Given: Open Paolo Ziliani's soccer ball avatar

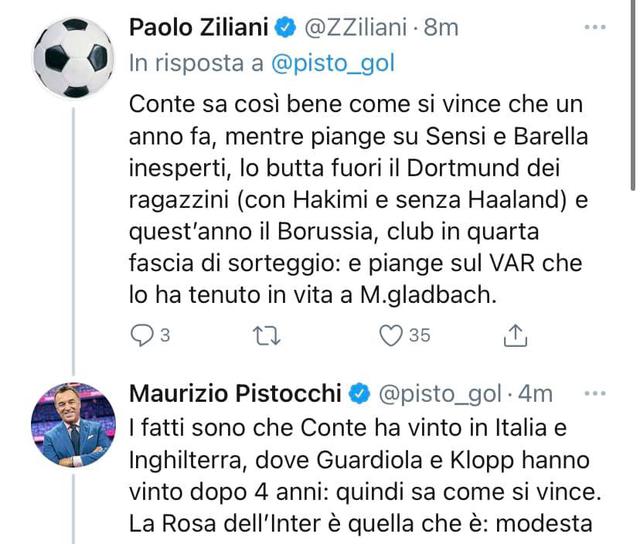Looking at the screenshot, I should click(73, 58).
